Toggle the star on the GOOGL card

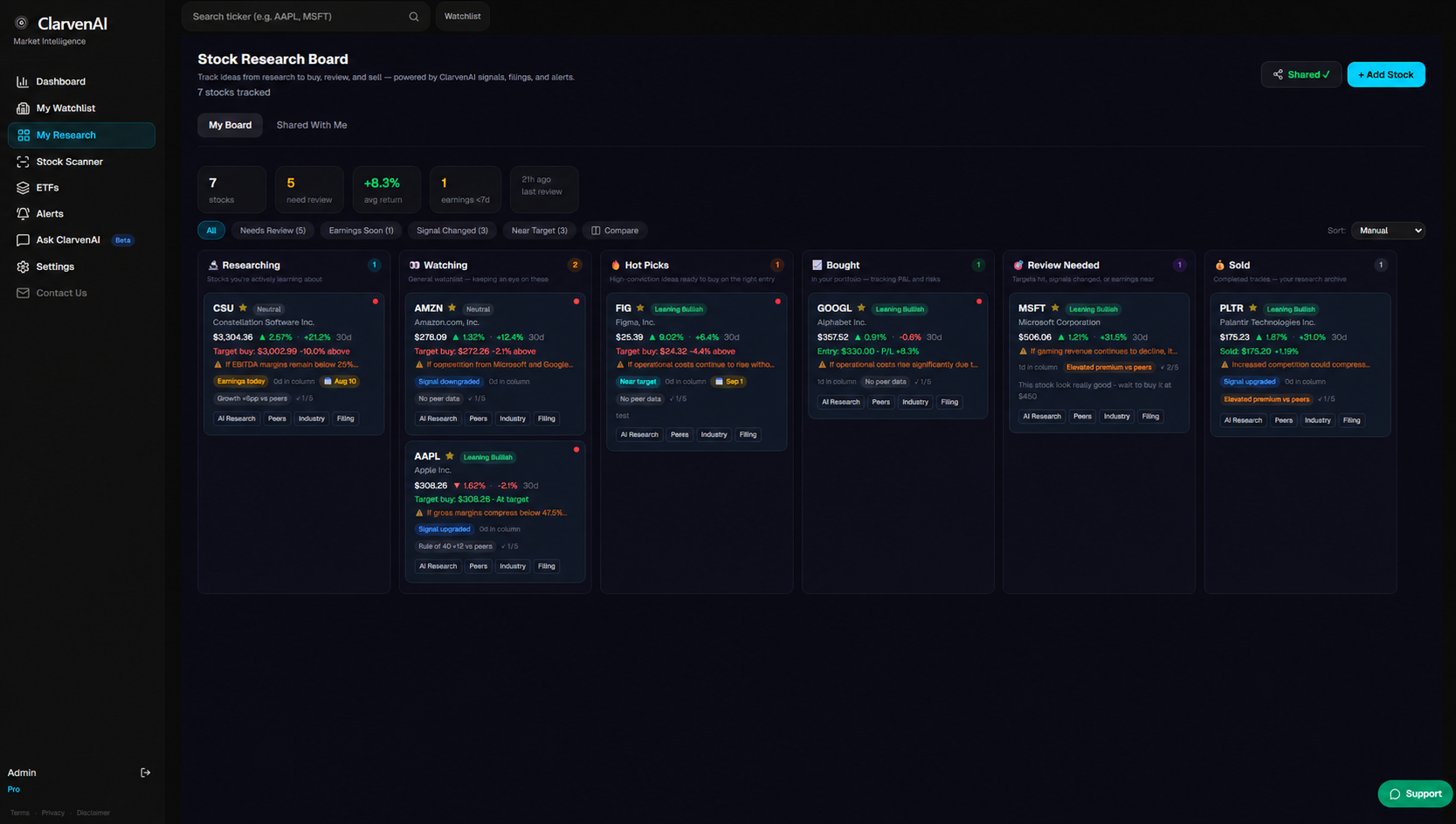pos(861,308)
